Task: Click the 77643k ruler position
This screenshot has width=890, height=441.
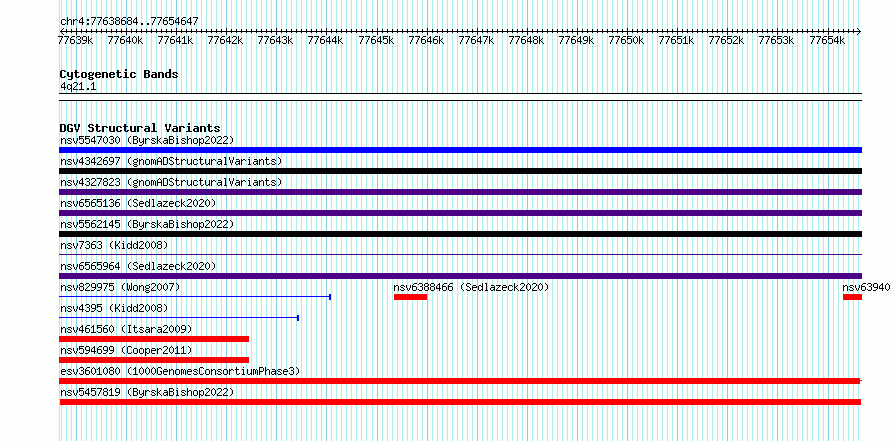Action: click(x=275, y=40)
